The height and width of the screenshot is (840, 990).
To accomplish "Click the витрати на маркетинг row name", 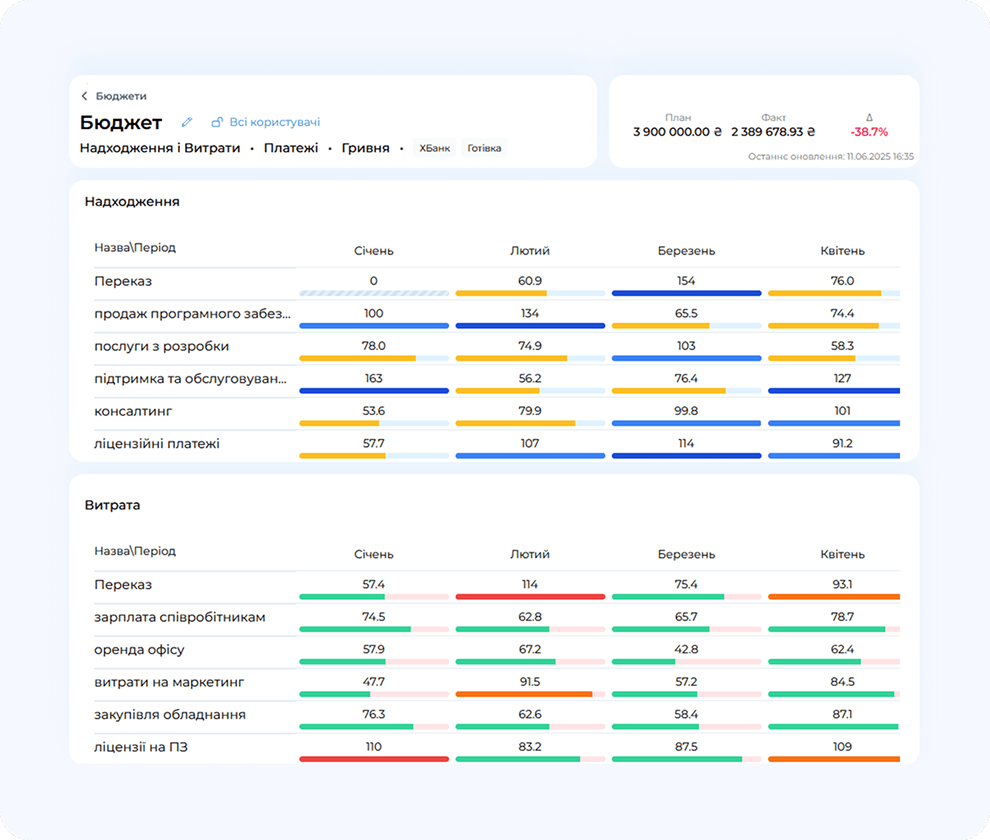I will tap(169, 682).
